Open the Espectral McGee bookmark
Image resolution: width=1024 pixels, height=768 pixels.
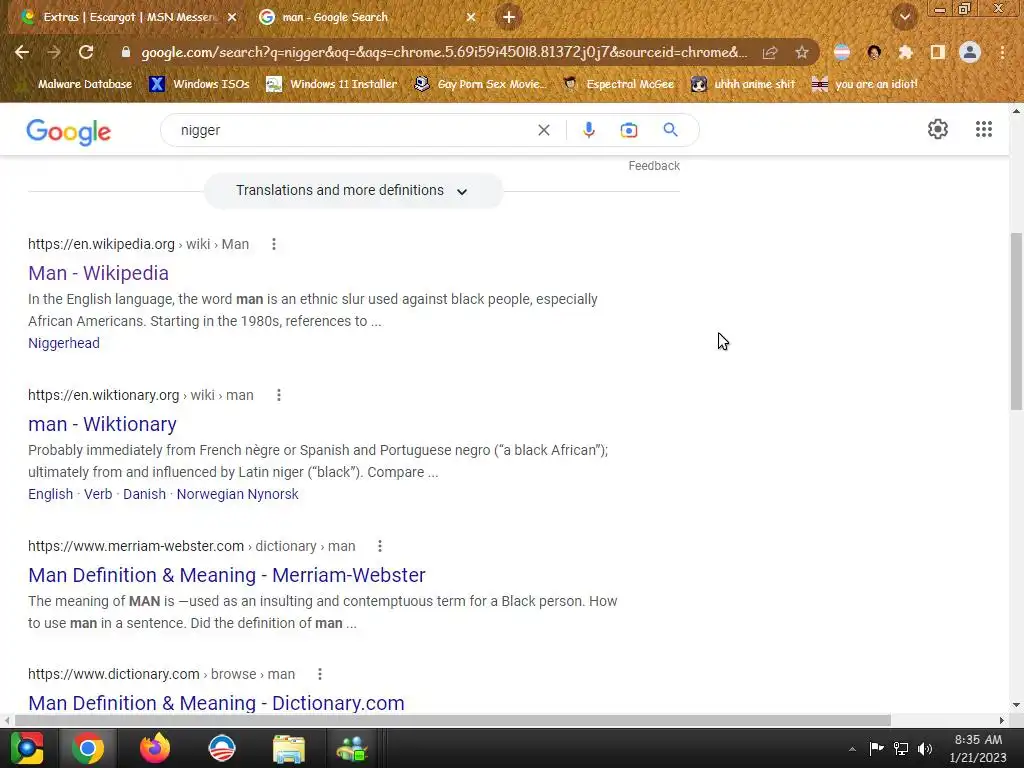click(618, 84)
